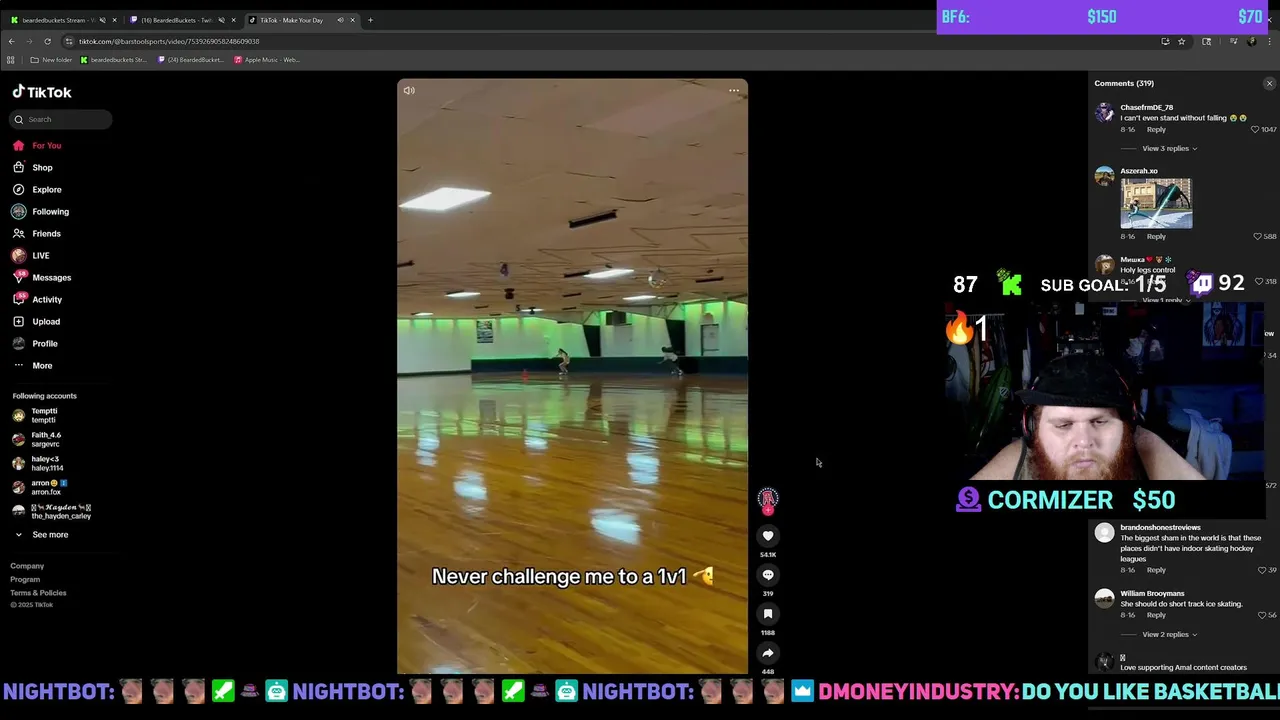Like ChasefrmDE_78's comment
The width and height of the screenshot is (1280, 720).
1256,129
